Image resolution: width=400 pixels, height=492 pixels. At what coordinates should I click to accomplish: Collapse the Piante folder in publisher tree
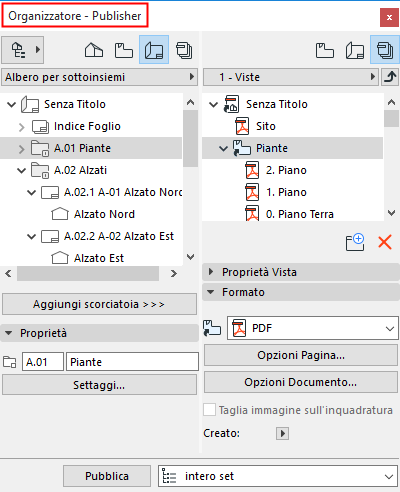coord(223,148)
